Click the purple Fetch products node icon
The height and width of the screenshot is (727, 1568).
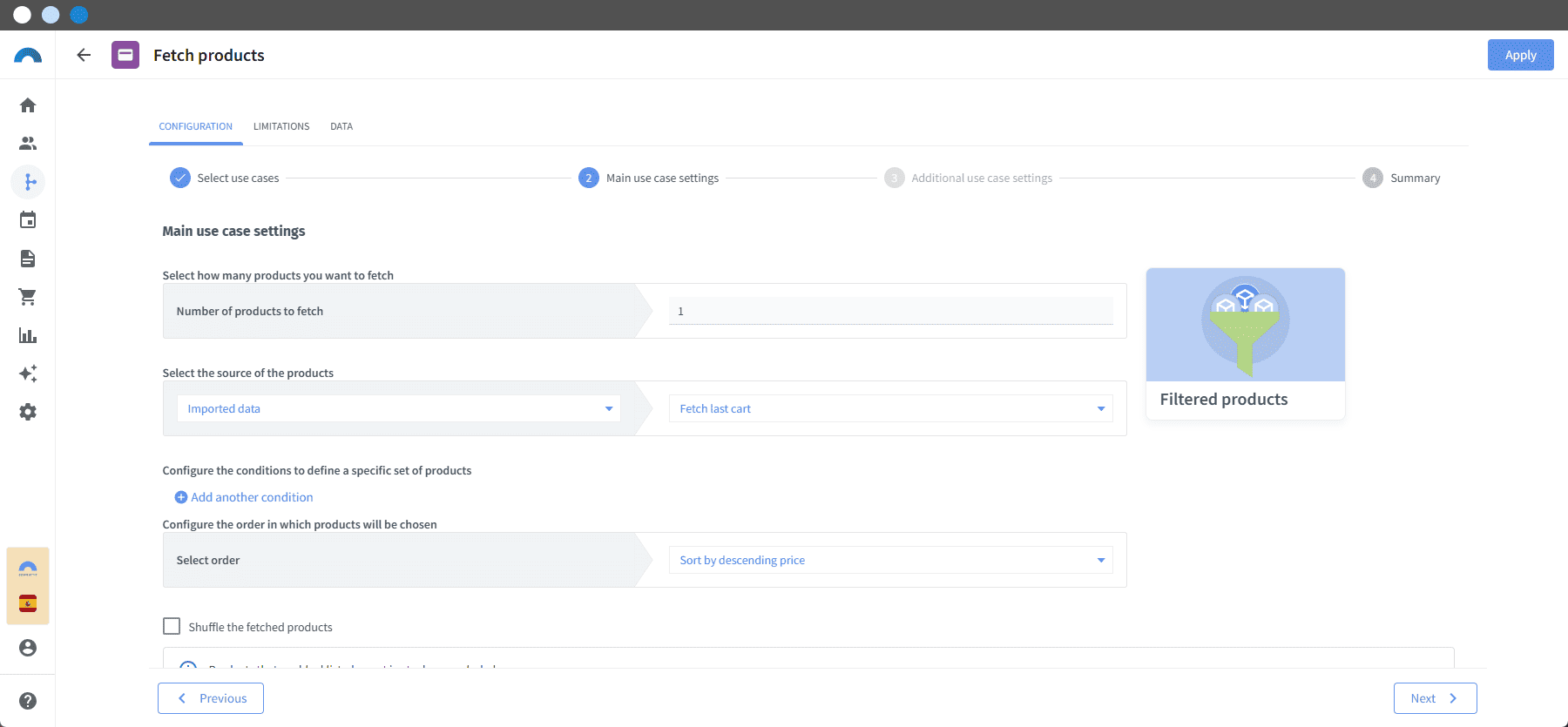(x=125, y=55)
